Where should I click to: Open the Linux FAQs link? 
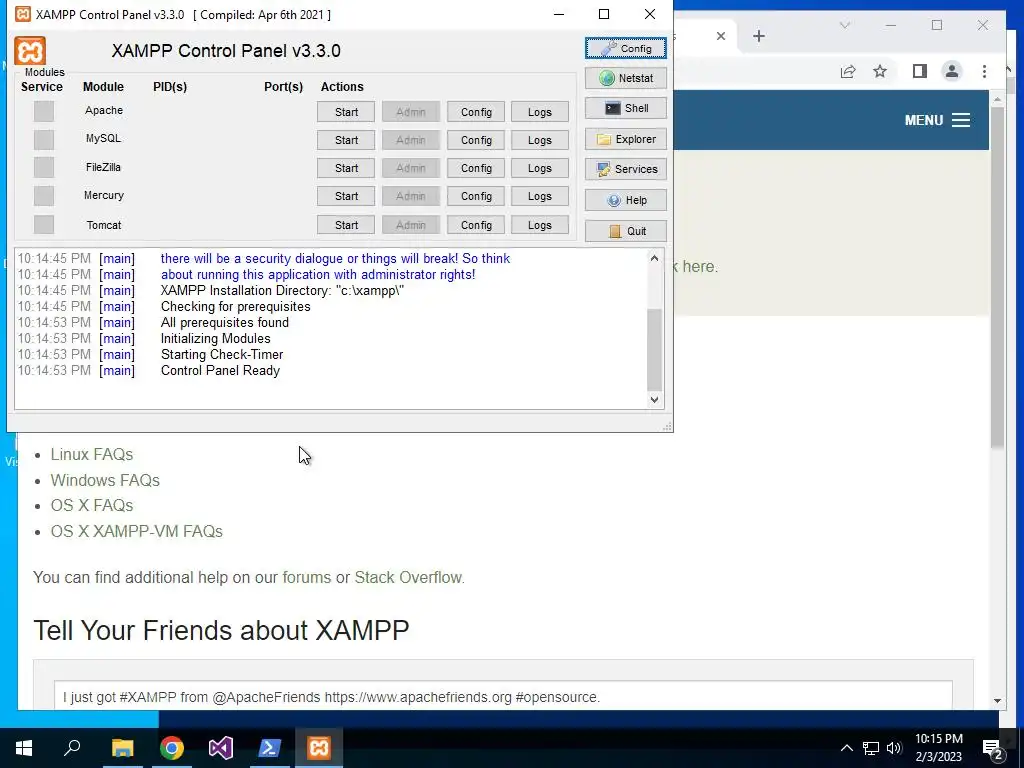click(91, 455)
